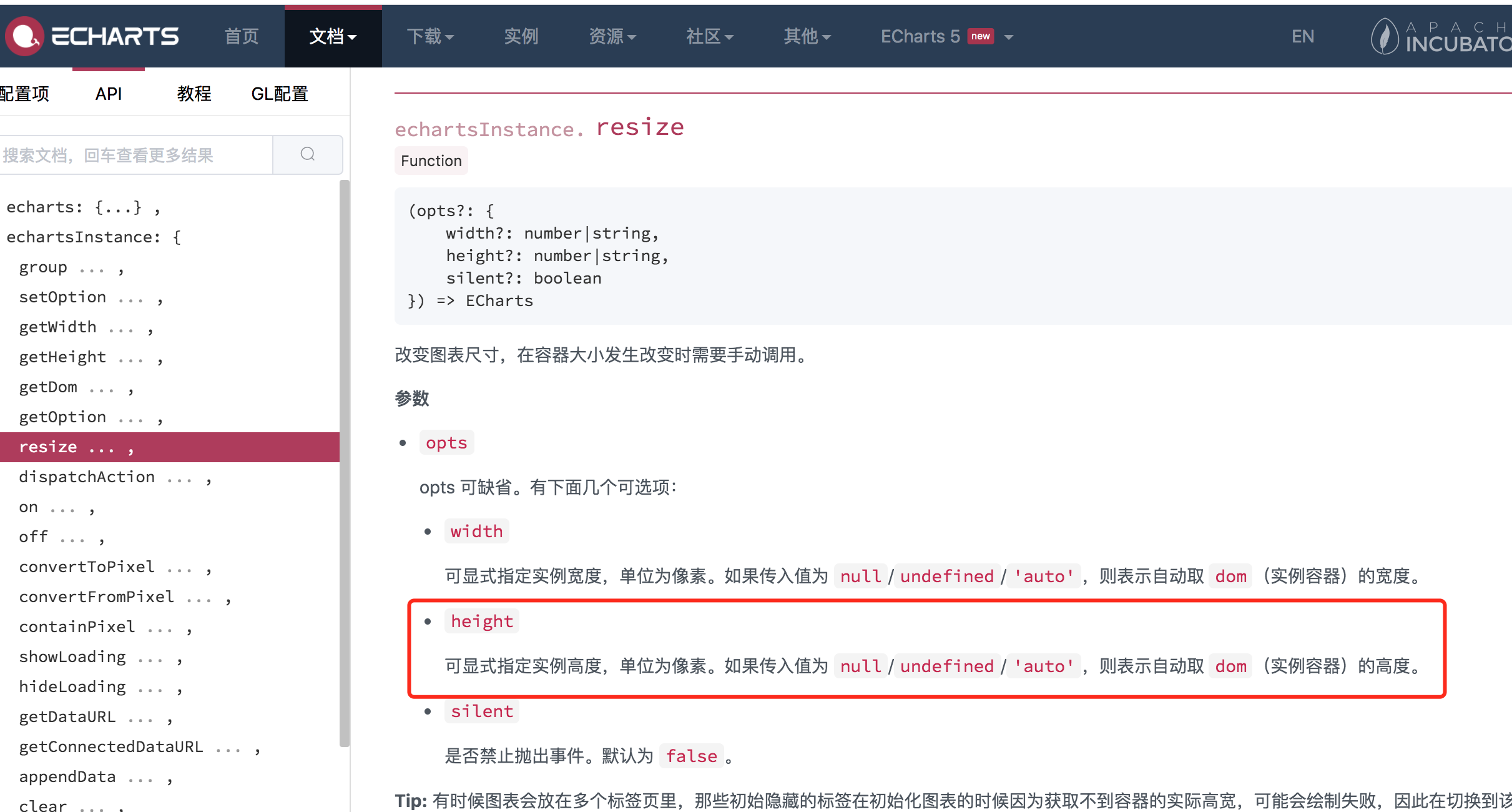Open the 教程 tab
This screenshot has height=812, width=1512.
[194, 94]
